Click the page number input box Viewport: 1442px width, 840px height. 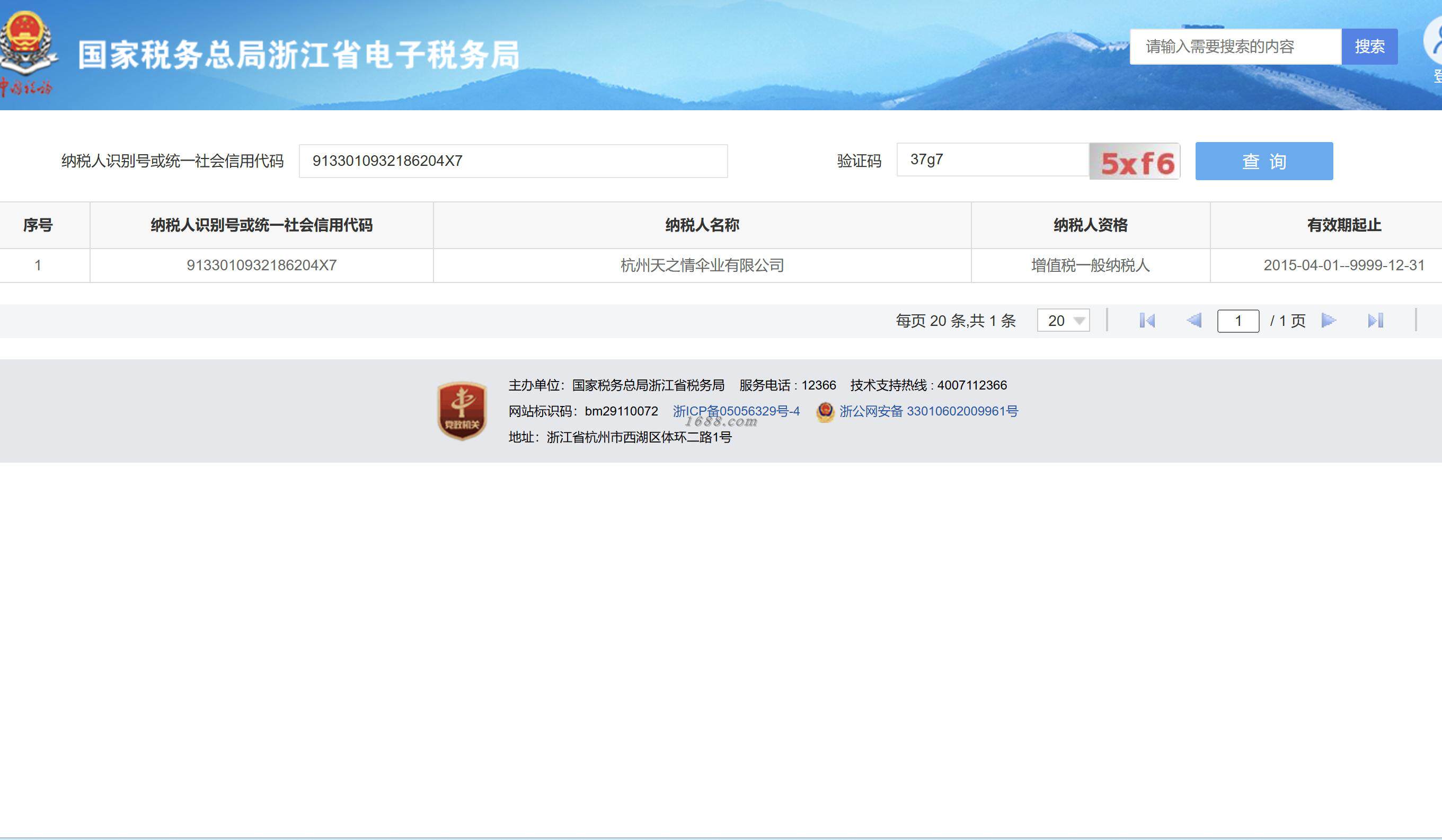pyautogui.click(x=1238, y=321)
